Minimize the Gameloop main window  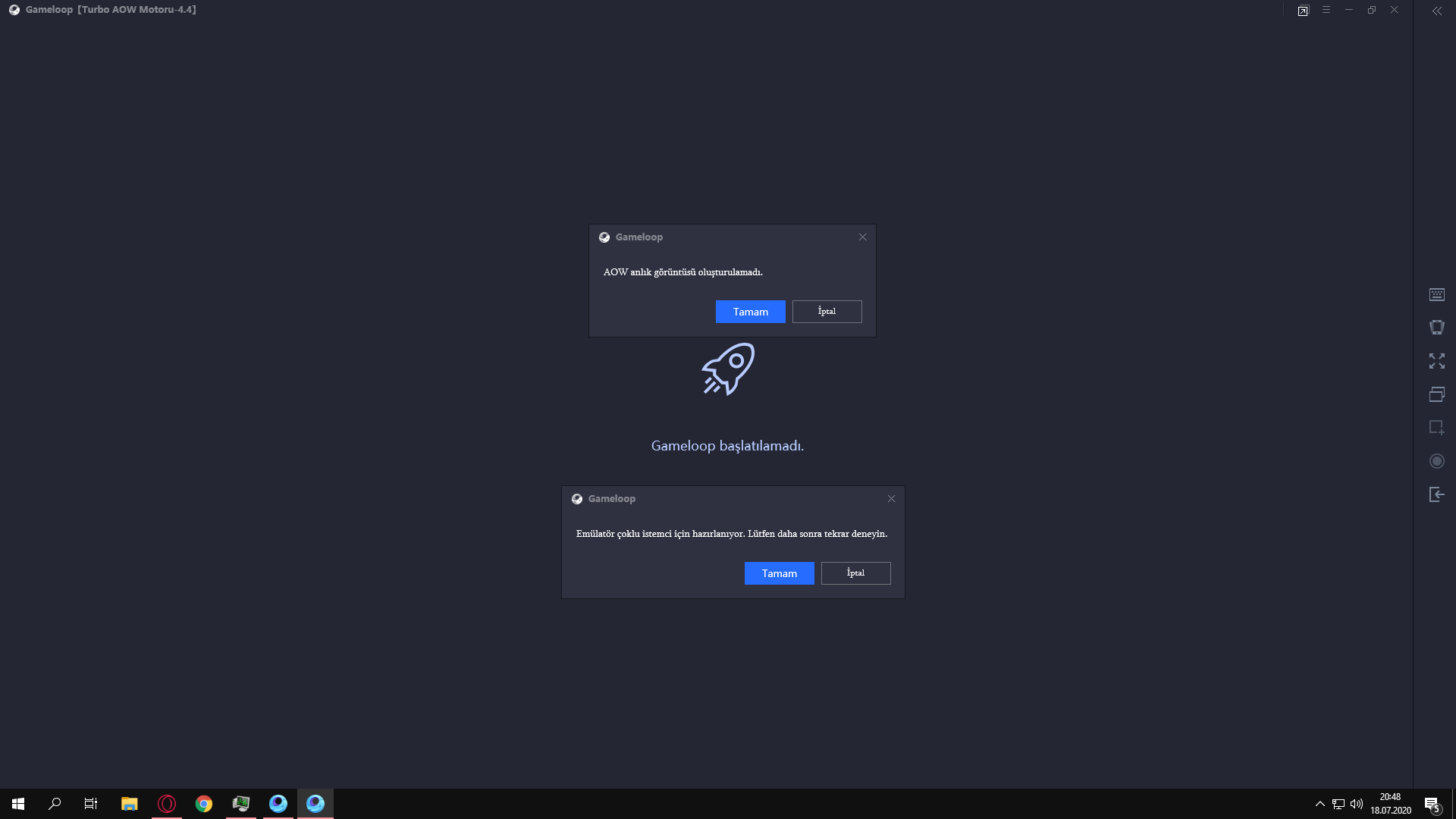pos(1348,10)
